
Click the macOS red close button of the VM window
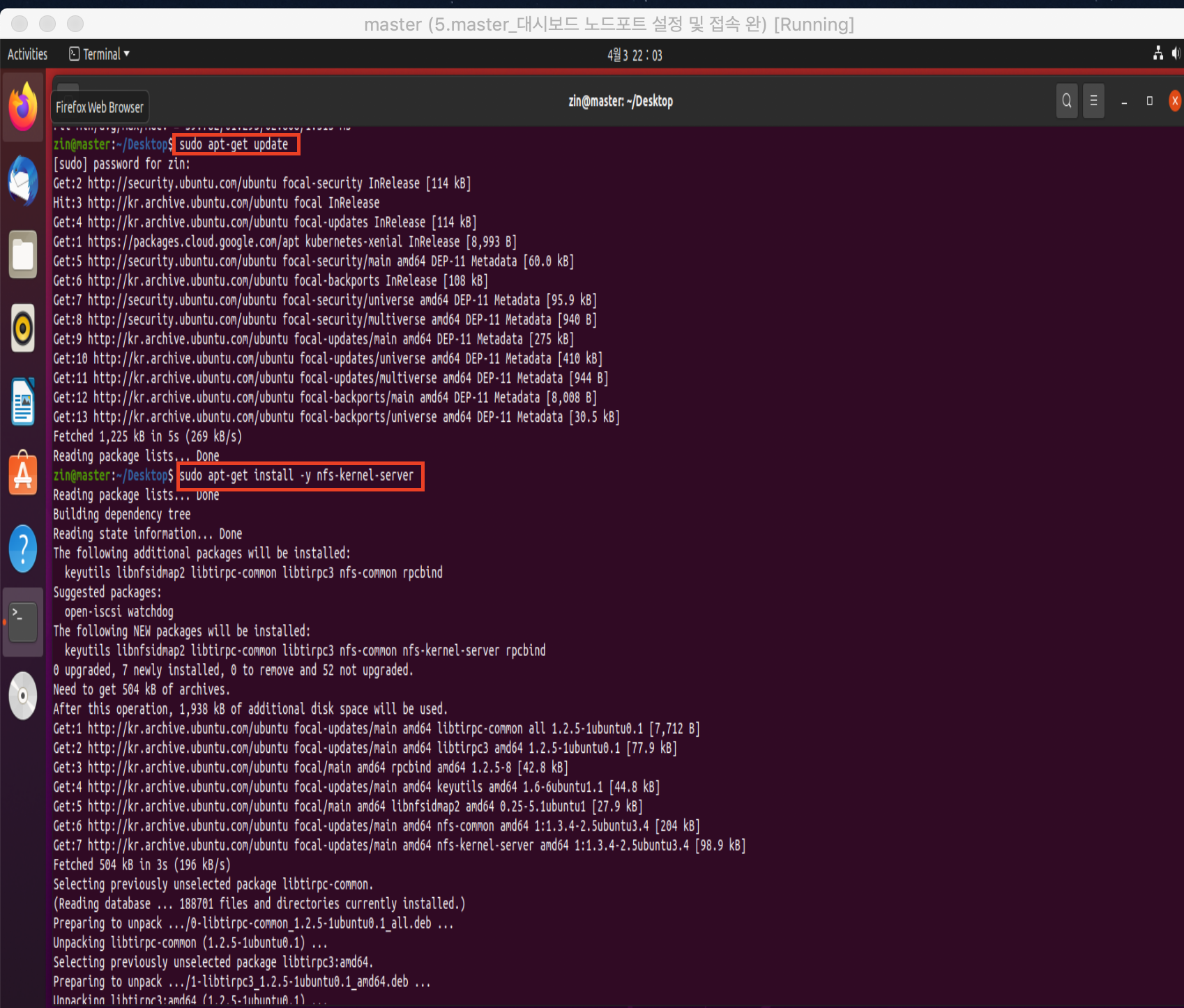(20, 24)
